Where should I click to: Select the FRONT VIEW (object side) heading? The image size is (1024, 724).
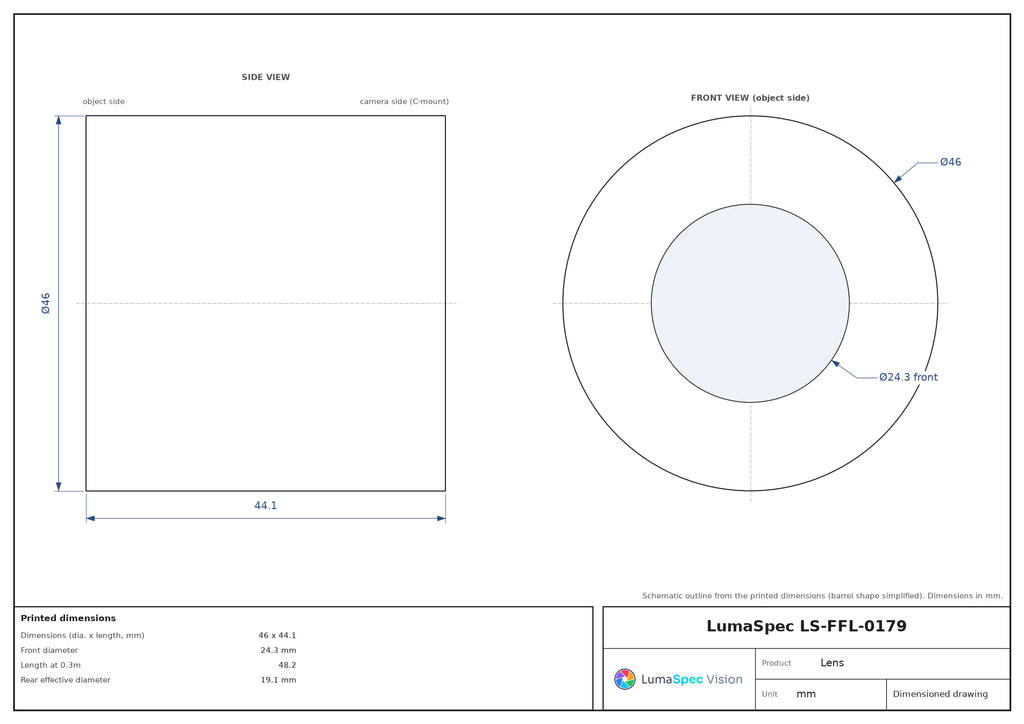(750, 98)
